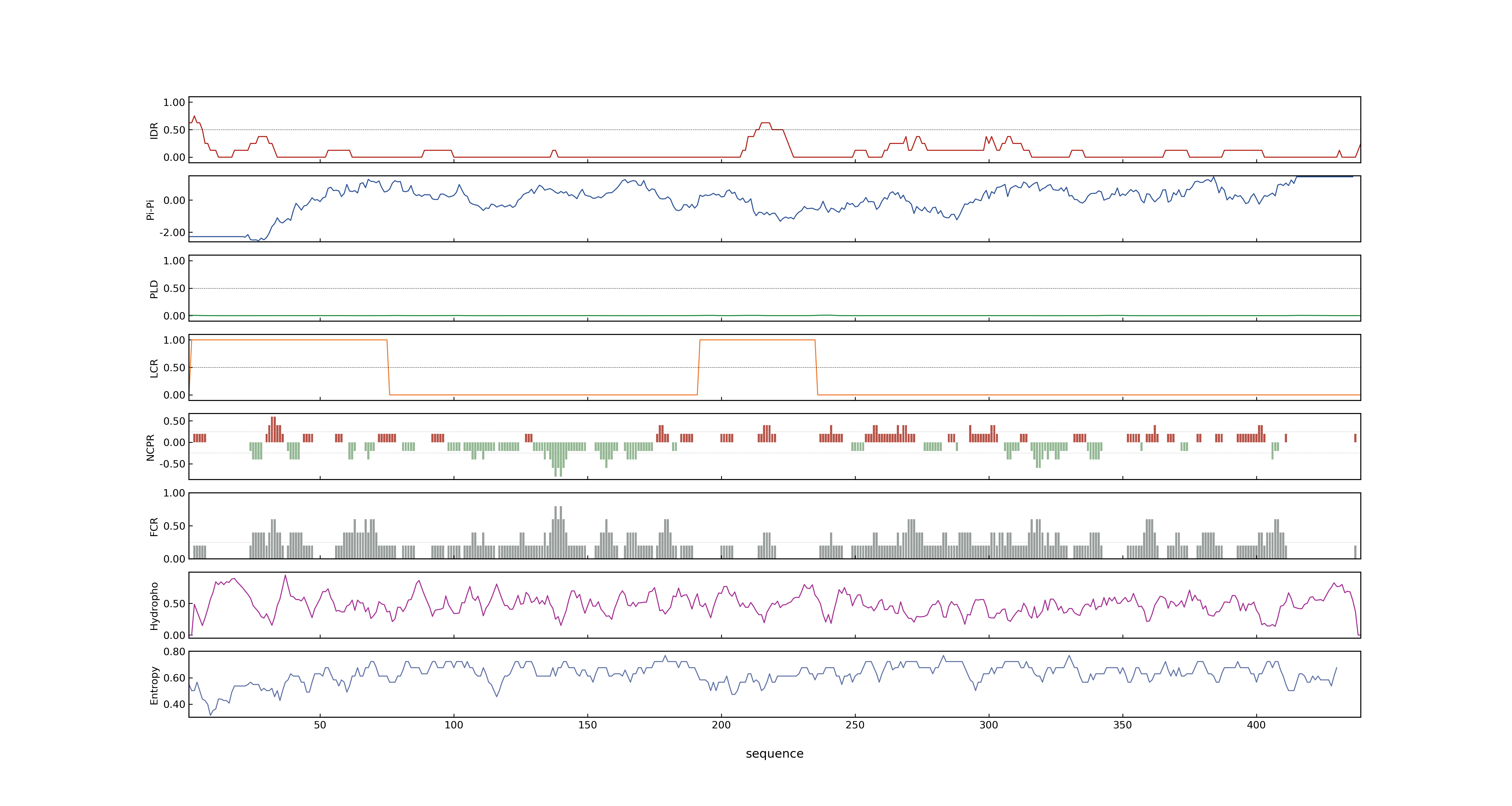Click the first LCR plateau at value 1.00
Viewport: 1512px width, 806px height.
click(289, 340)
